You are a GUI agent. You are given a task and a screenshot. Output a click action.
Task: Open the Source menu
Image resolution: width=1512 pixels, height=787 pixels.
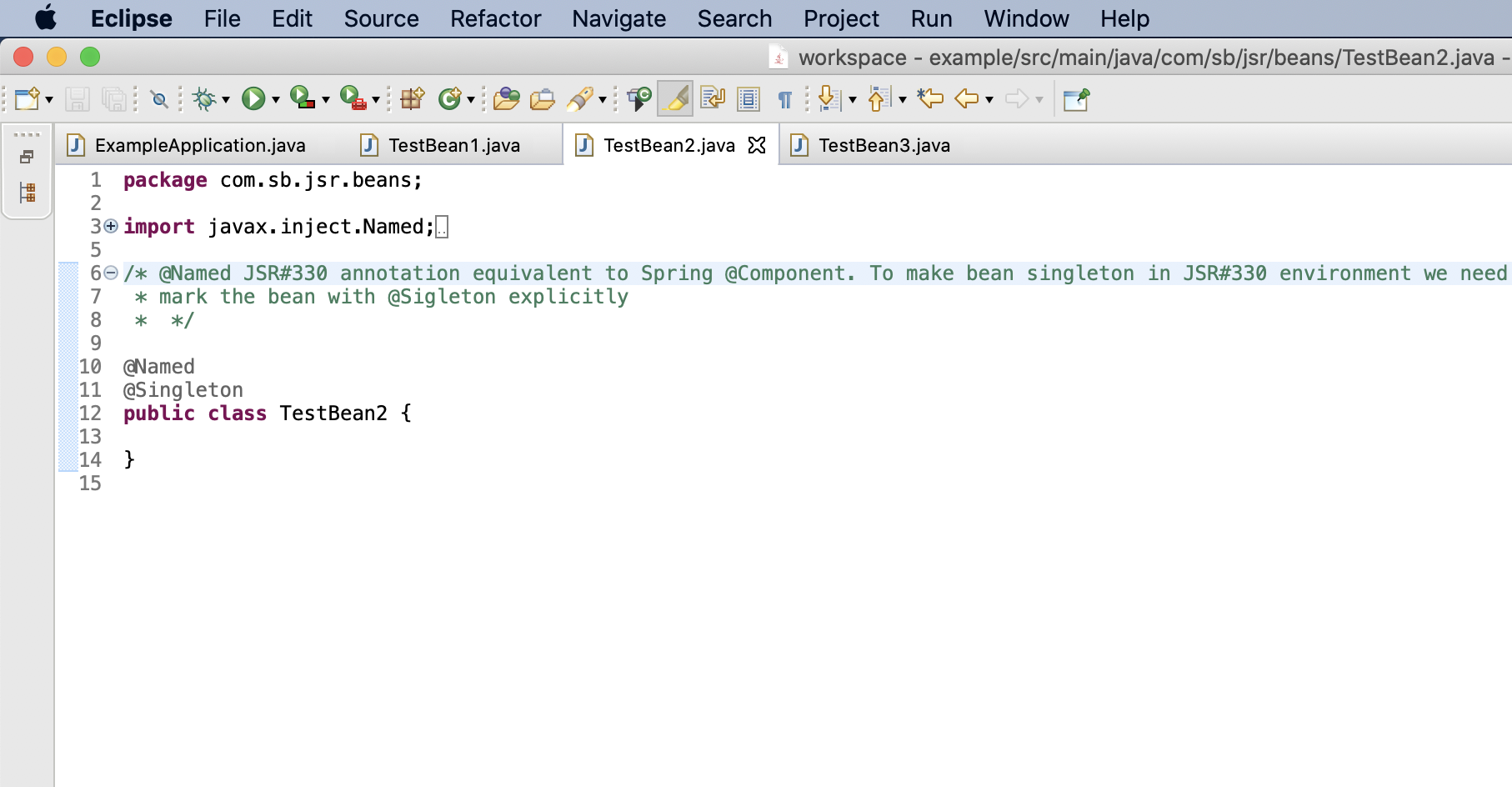[x=381, y=18]
